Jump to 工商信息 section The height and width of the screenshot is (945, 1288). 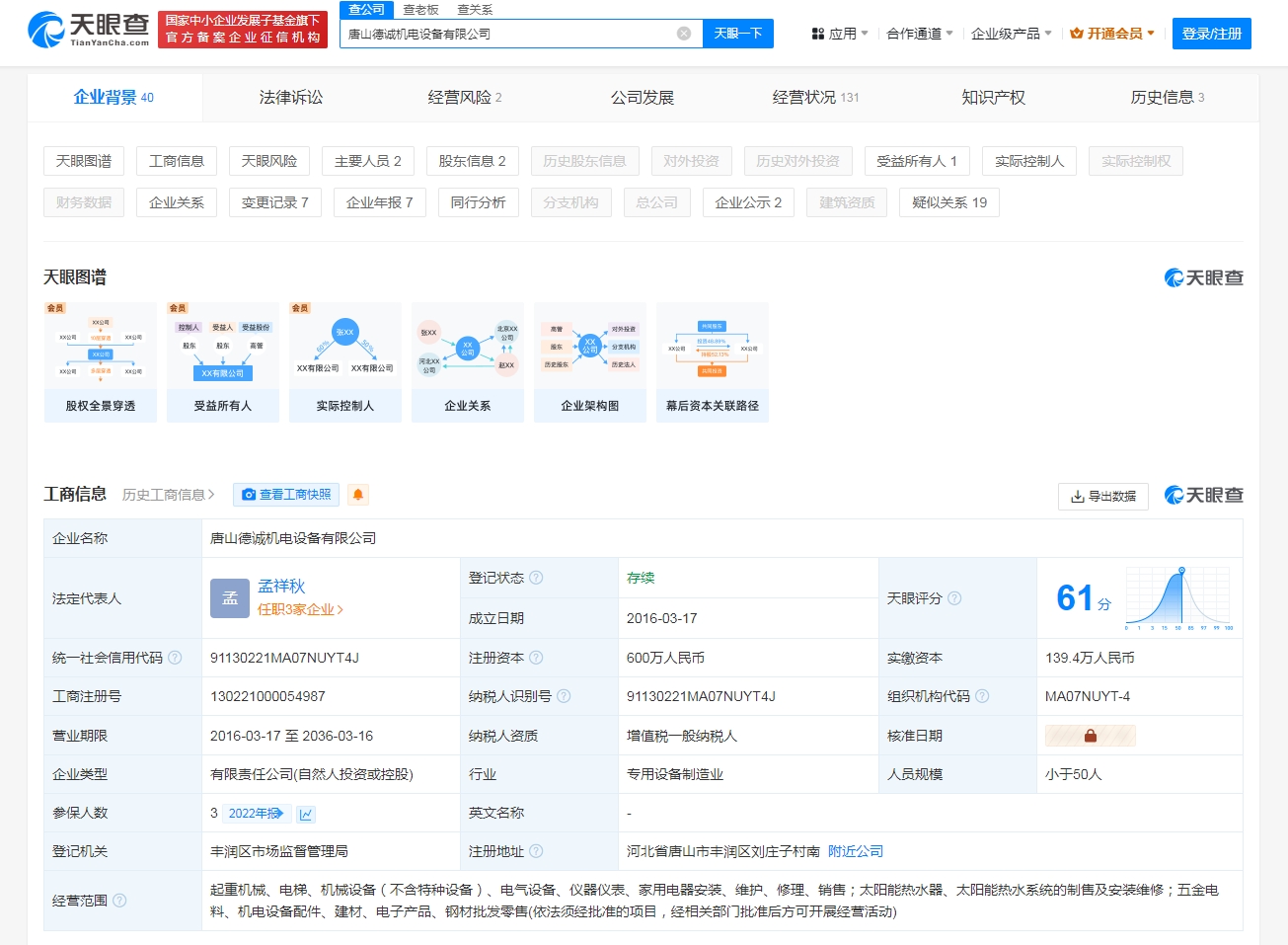pos(177,161)
